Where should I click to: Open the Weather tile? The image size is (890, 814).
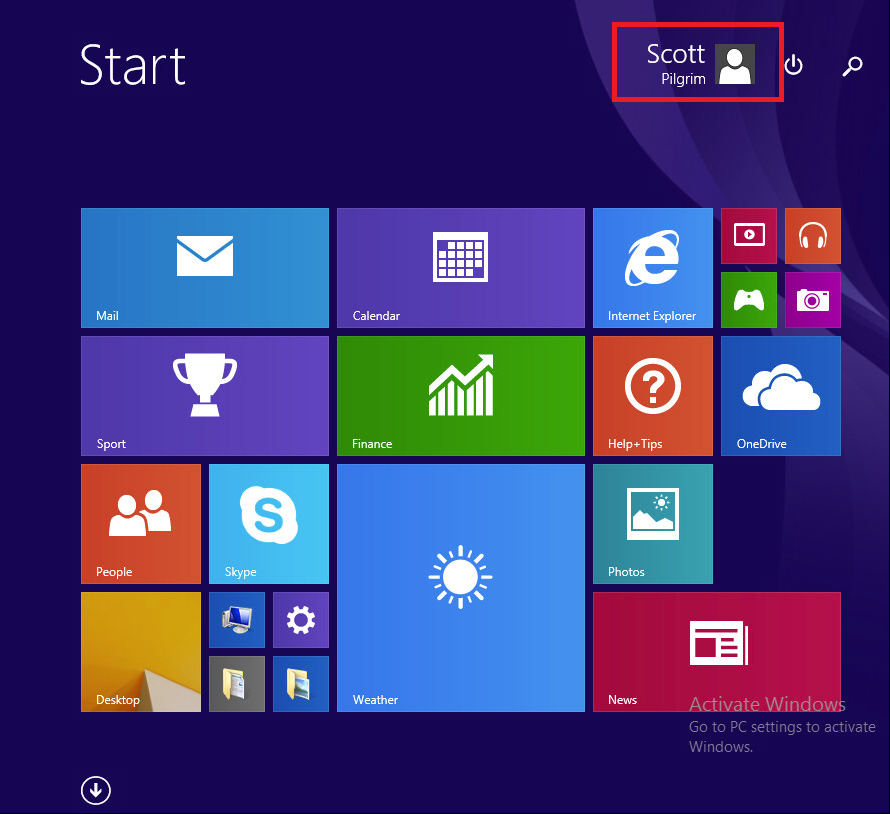click(460, 588)
